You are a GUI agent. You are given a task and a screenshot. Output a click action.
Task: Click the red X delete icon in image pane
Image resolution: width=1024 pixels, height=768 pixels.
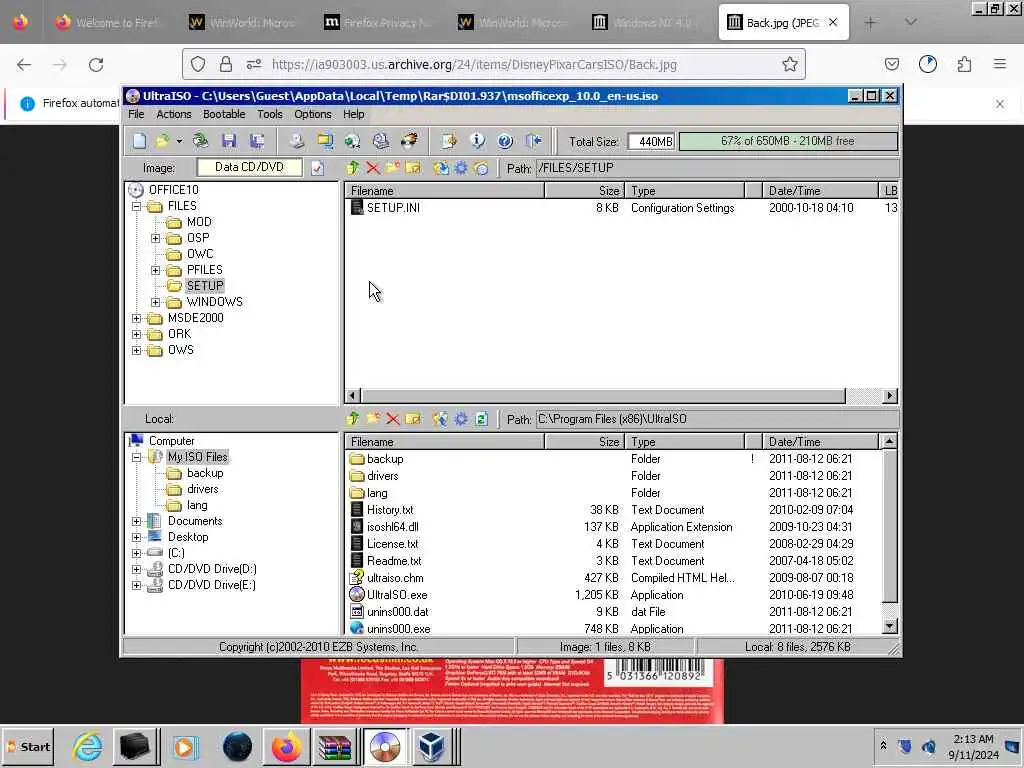pyautogui.click(x=373, y=168)
